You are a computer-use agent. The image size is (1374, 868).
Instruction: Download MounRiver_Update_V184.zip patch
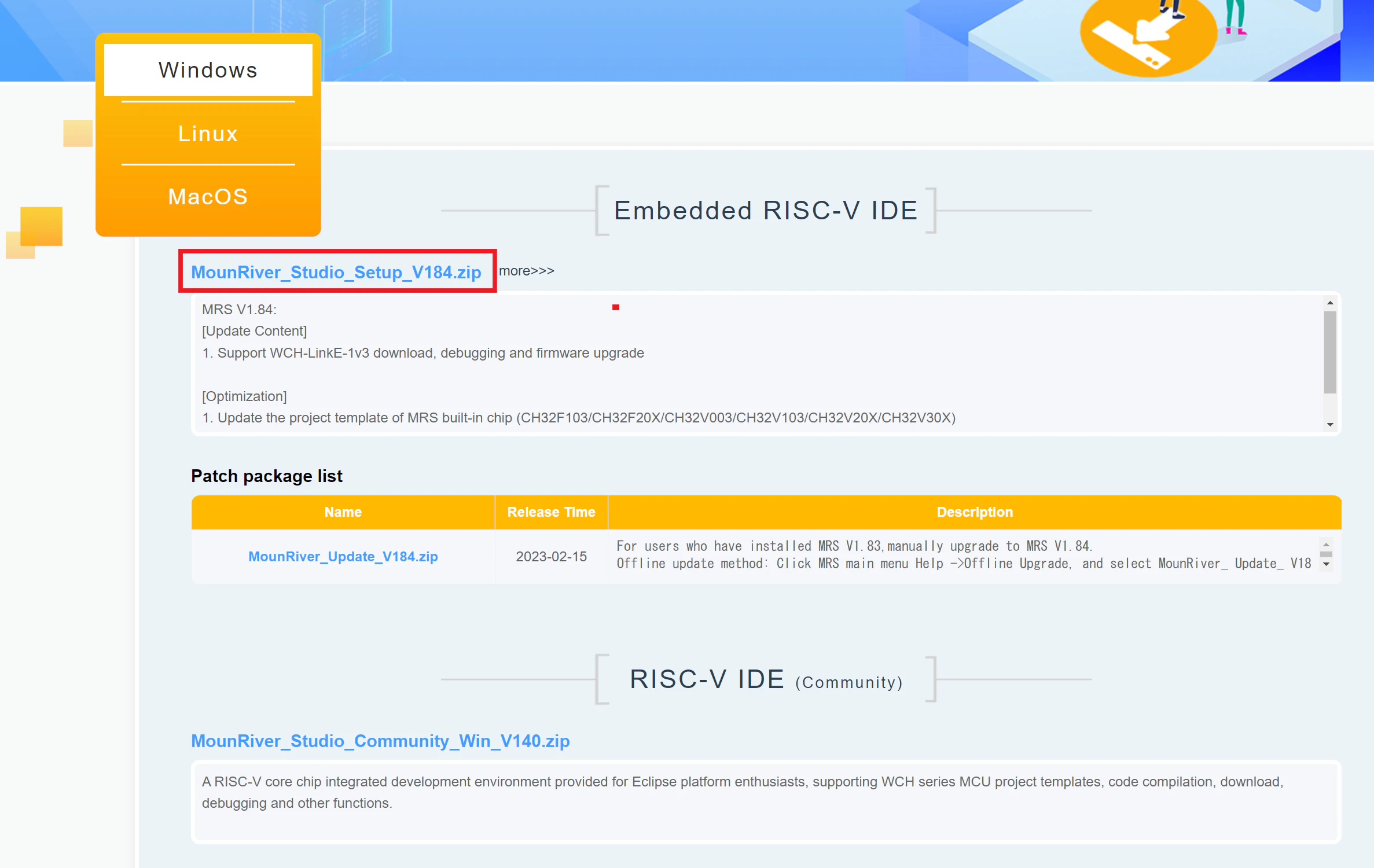point(343,556)
